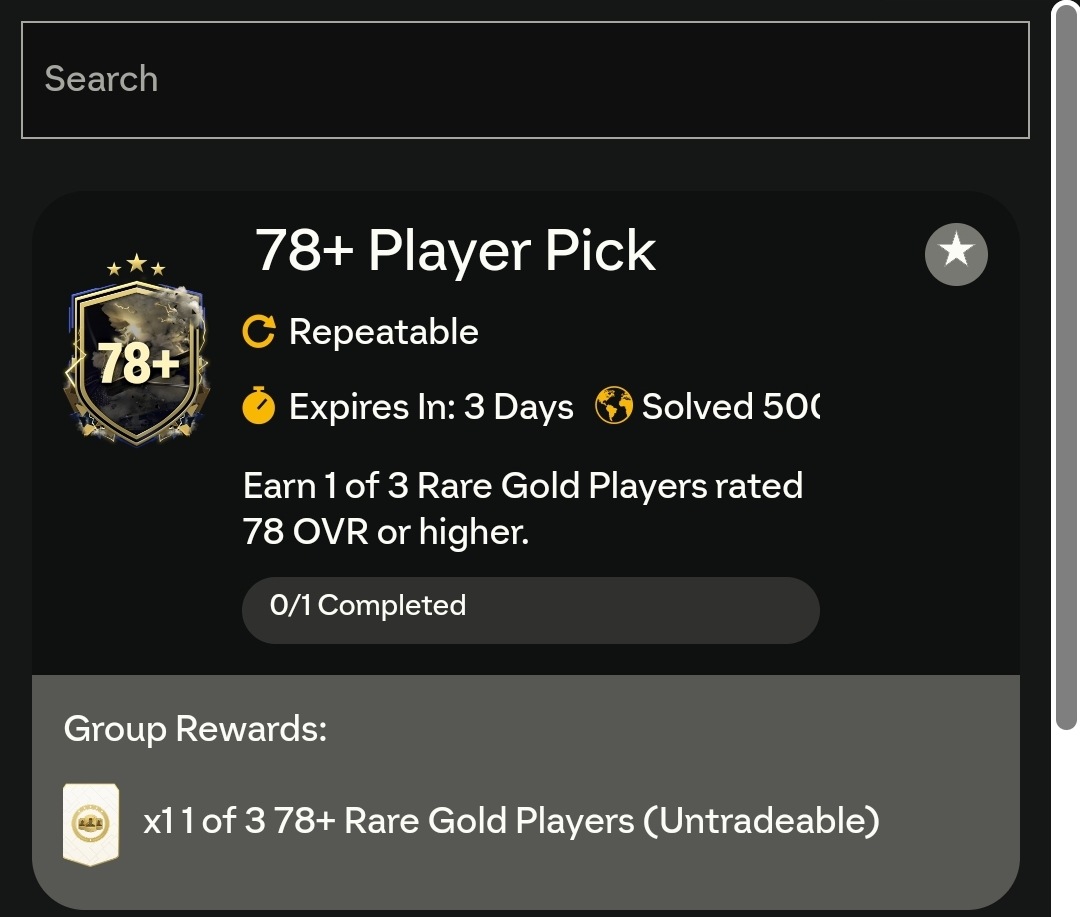Click the vertical scrollbar thumb

click(x=1066, y=365)
